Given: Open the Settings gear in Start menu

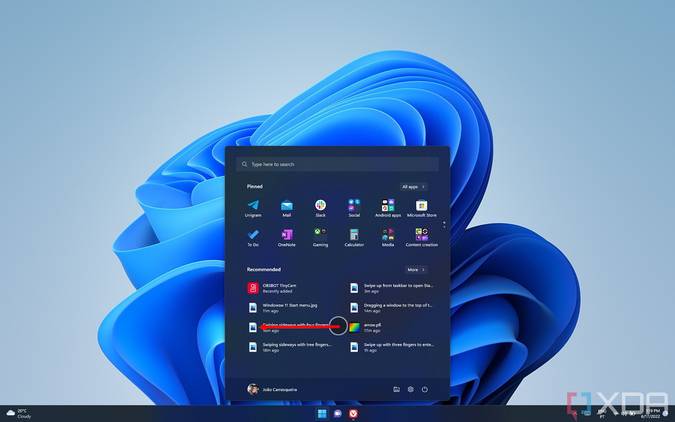Looking at the screenshot, I should coord(411,389).
